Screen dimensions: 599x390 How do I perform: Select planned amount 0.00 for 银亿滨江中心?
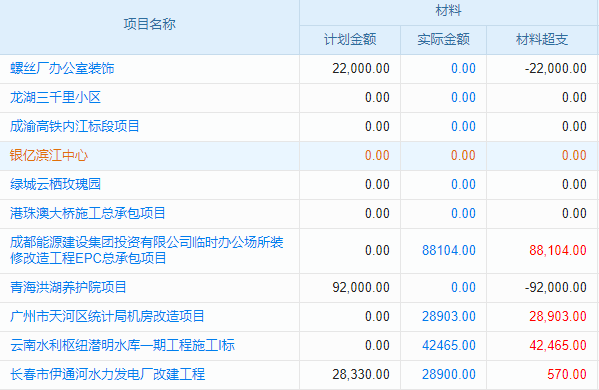pyautogui.click(x=377, y=155)
